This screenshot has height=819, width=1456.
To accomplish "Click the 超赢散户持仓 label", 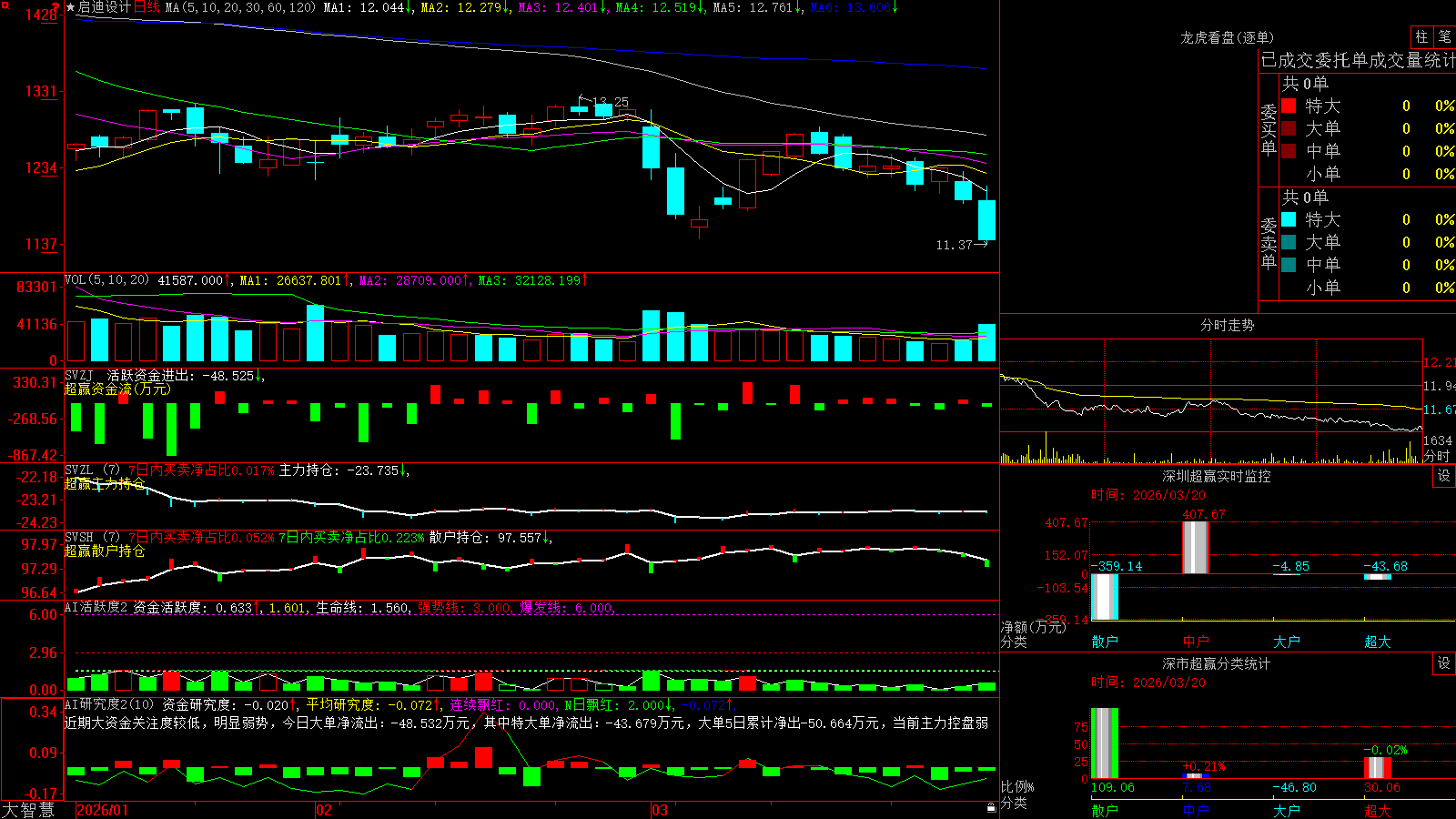I will click(x=105, y=551).
